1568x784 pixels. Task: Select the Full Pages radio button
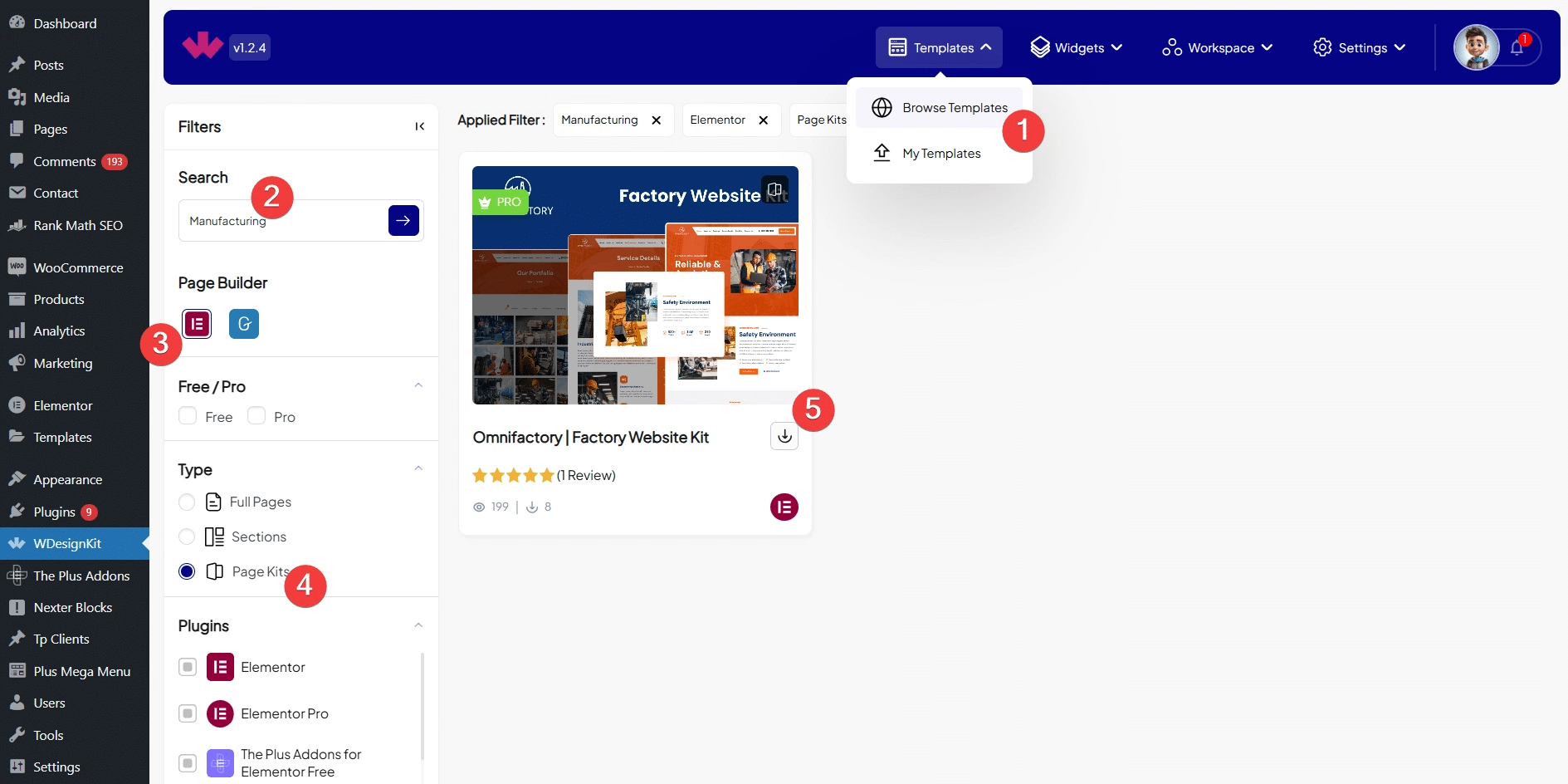coord(187,502)
